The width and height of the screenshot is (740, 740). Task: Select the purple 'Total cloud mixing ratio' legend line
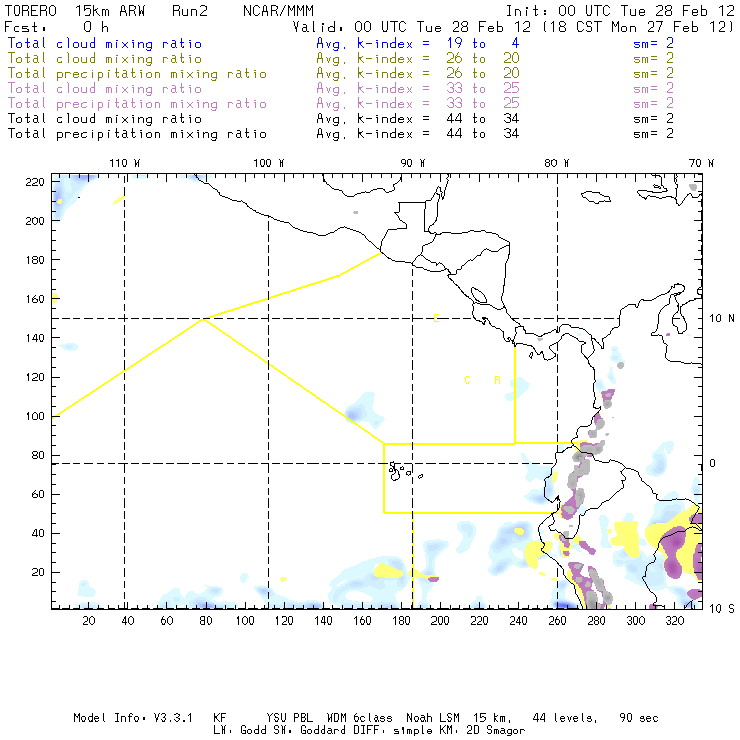coord(105,89)
